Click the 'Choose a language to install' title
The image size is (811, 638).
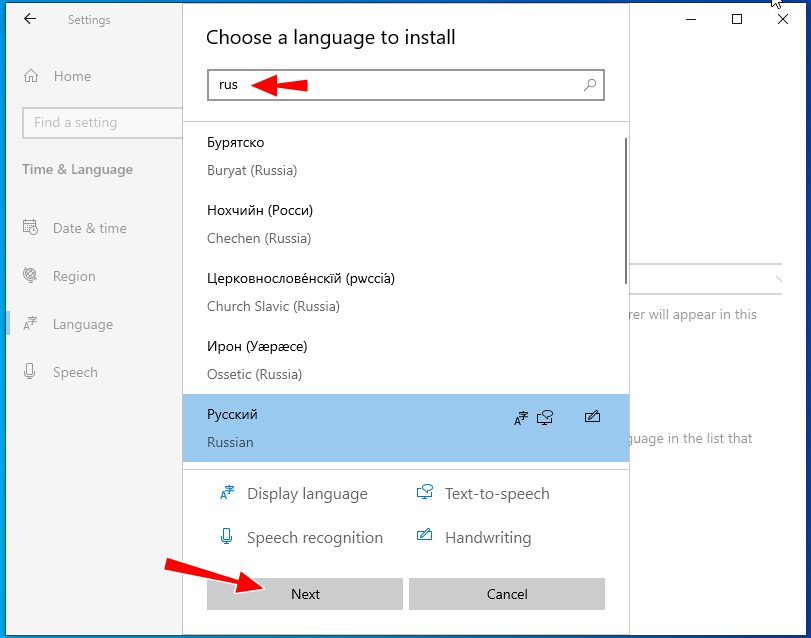331,37
